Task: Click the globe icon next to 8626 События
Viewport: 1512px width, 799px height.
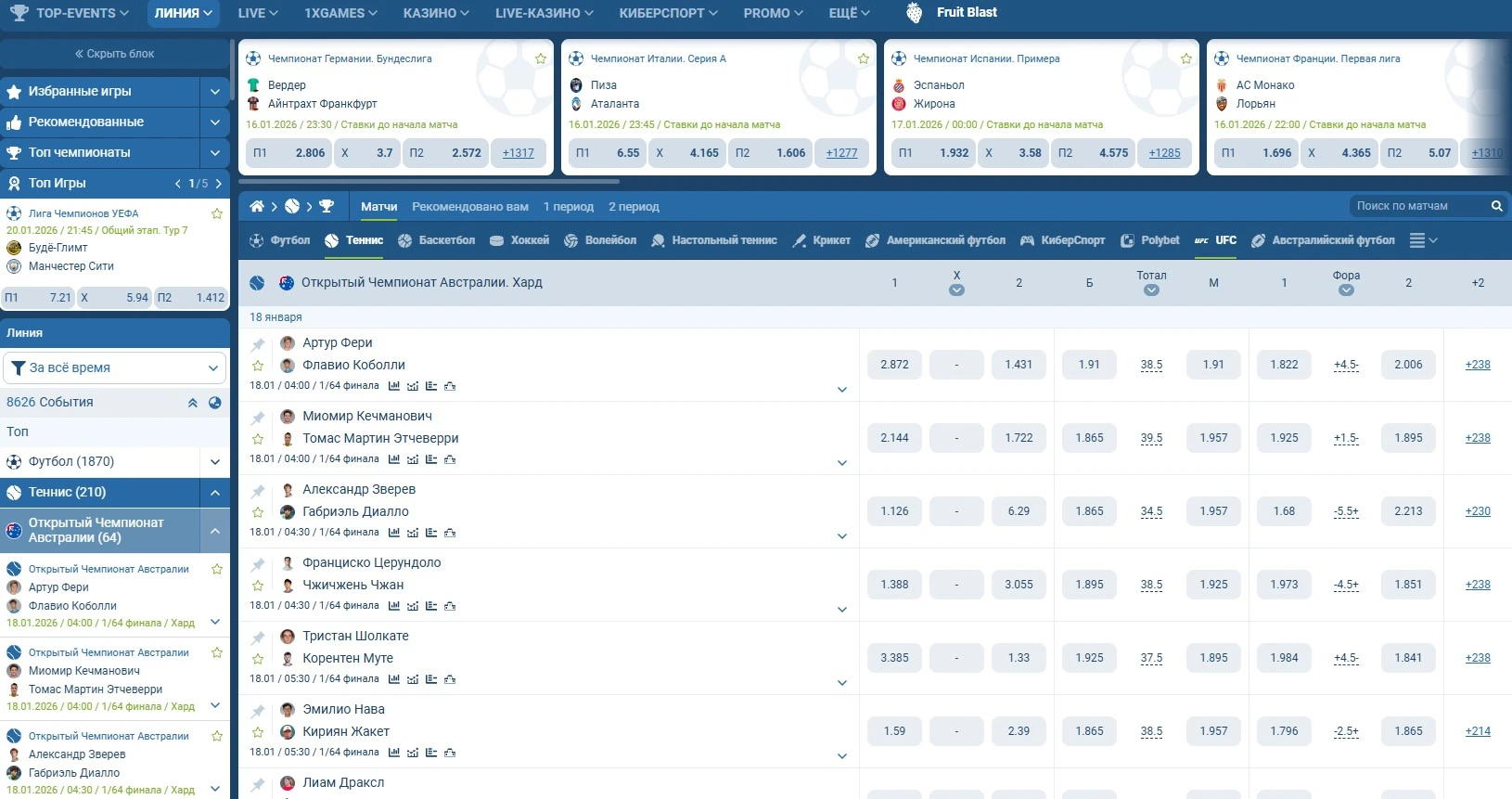Action: [x=215, y=403]
